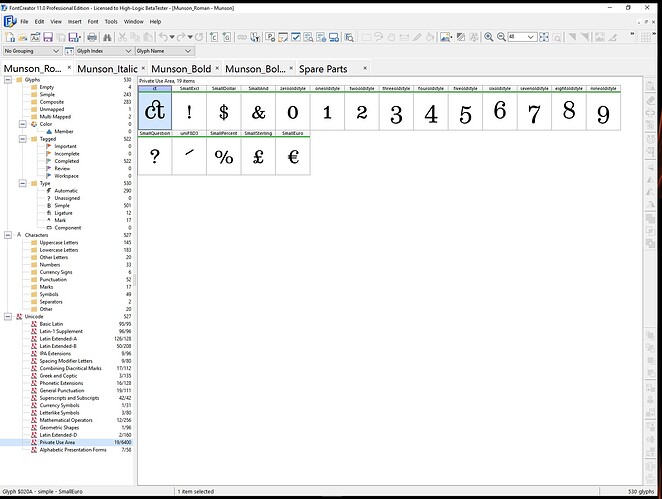This screenshot has width=662, height=499.
Task: Click the blue checkmark Validate icon
Action: pos(296,37)
